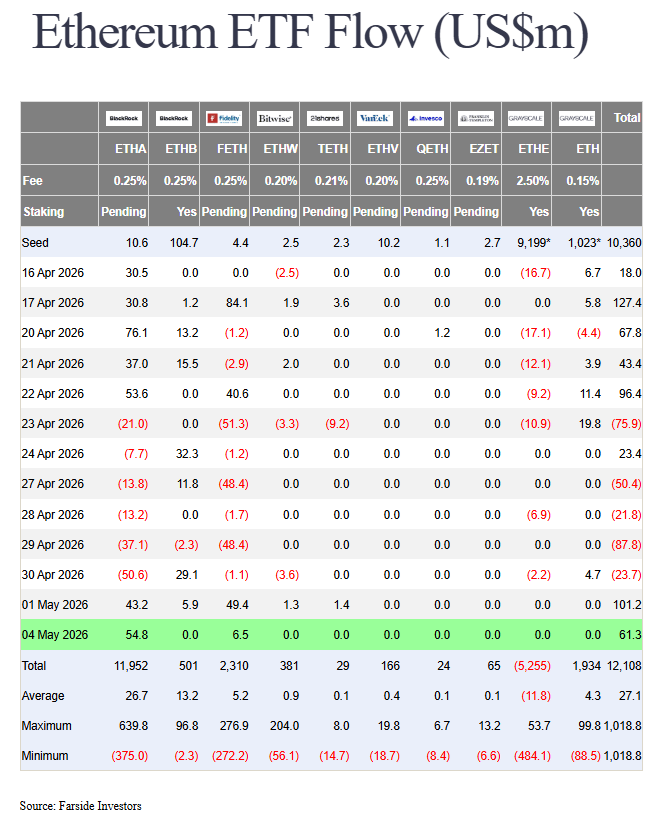The width and height of the screenshot is (659, 813).
Task: Click the 0.15% fee for ETH
Action: [x=582, y=180]
